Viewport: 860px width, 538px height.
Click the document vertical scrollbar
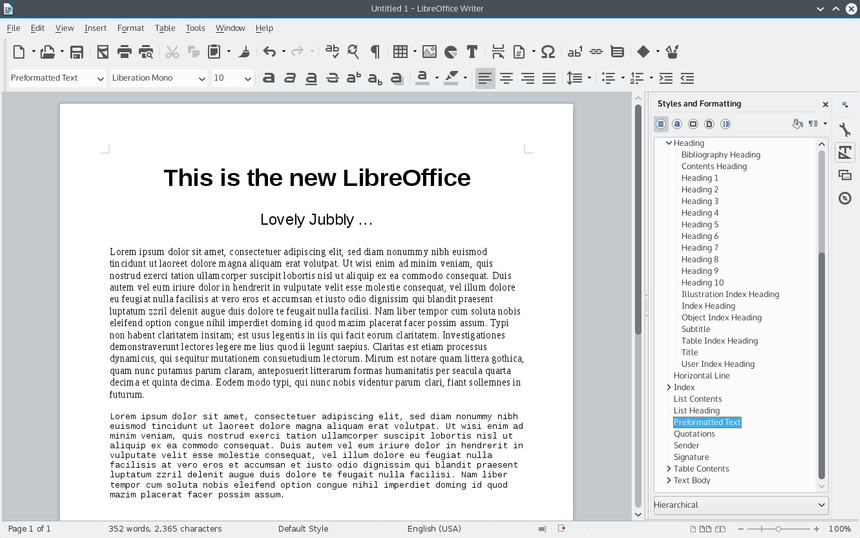638,219
